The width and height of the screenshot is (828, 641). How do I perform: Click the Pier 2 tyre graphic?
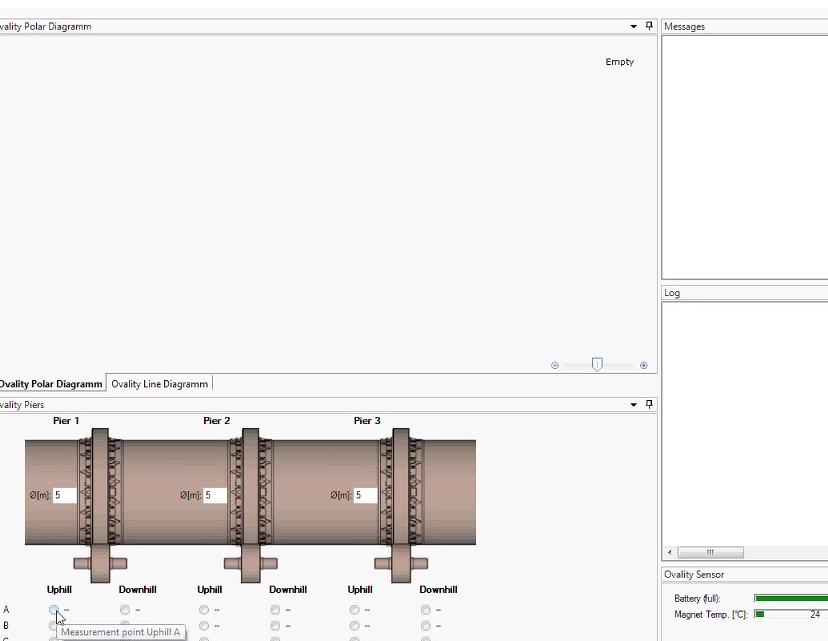[x=250, y=504]
